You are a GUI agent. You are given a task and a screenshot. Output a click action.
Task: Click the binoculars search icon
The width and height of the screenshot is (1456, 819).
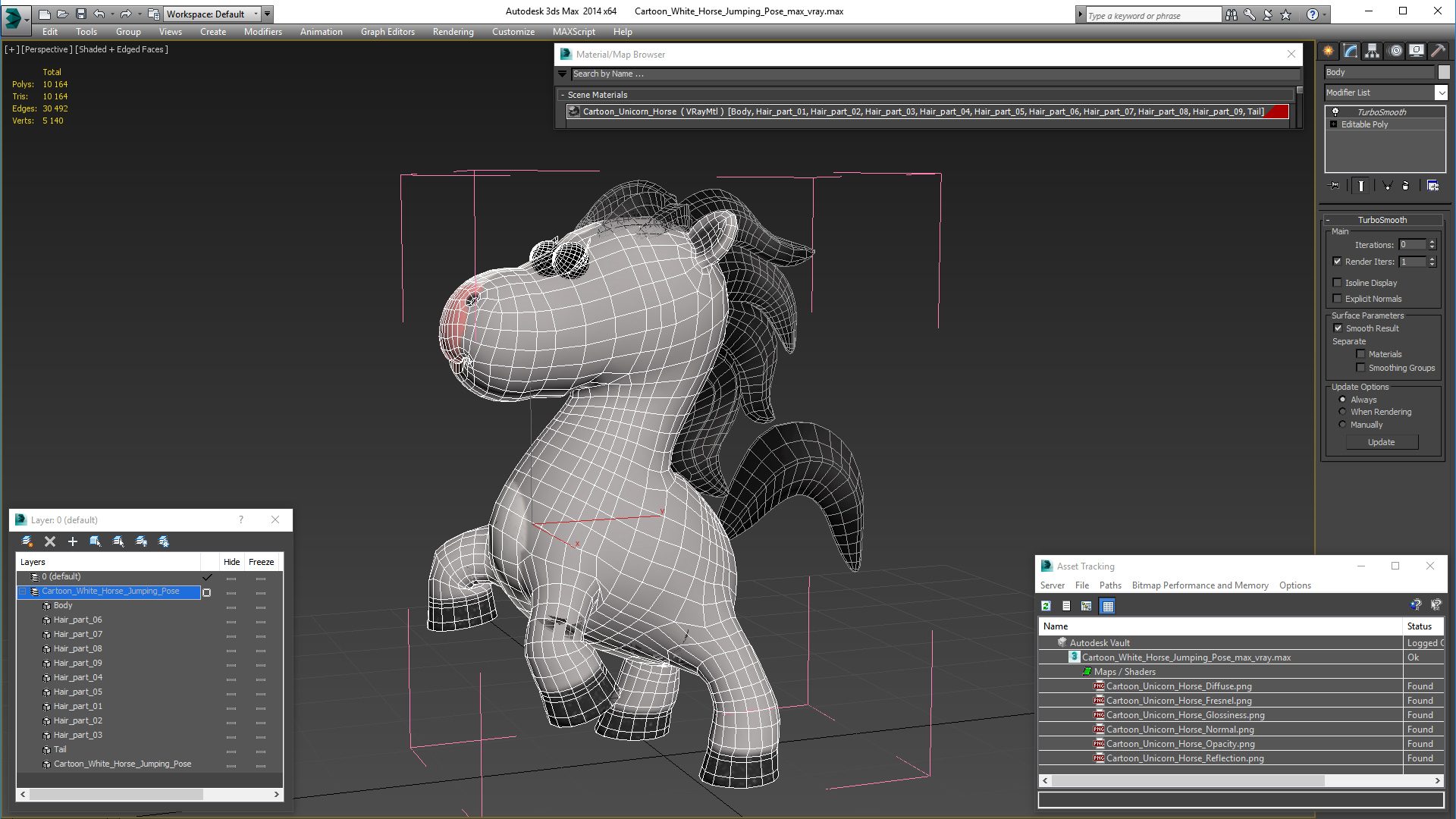pyautogui.click(x=1232, y=14)
